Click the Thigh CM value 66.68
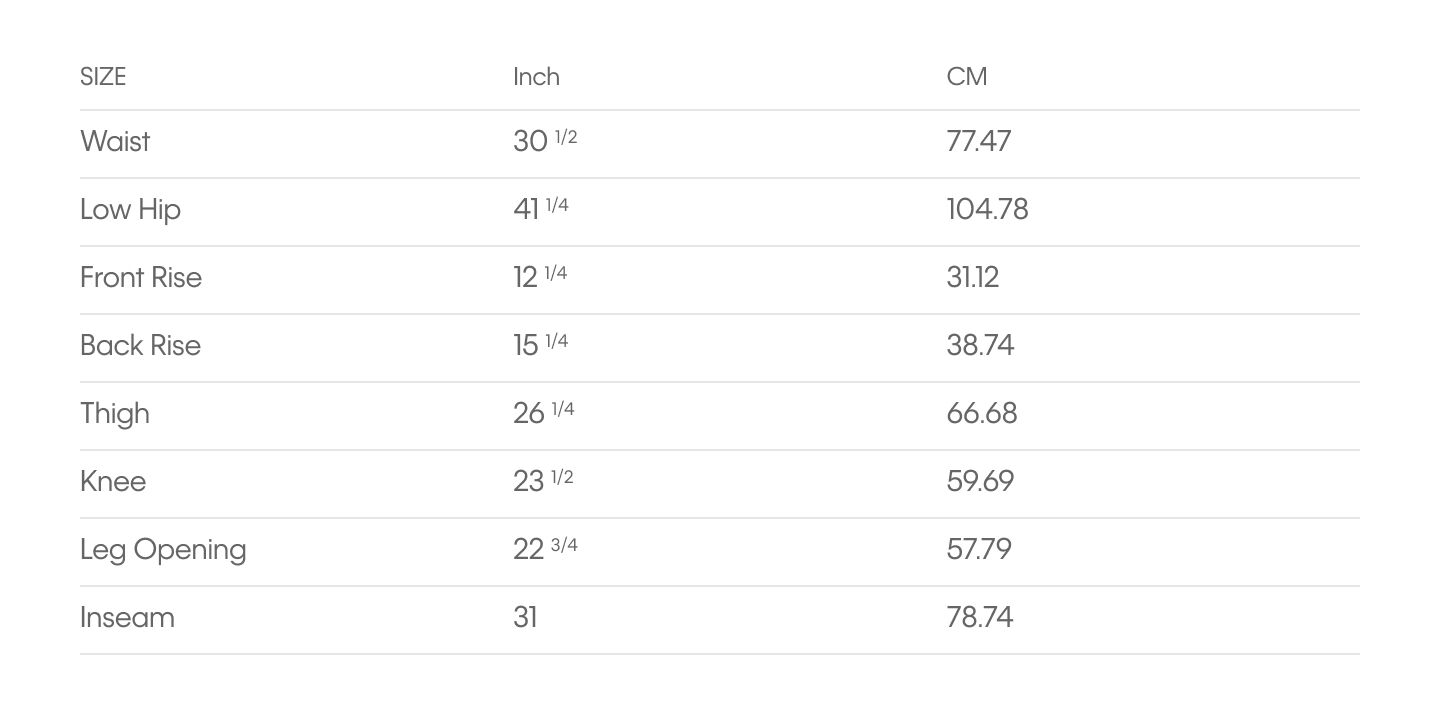The width and height of the screenshot is (1440, 720). 982,413
